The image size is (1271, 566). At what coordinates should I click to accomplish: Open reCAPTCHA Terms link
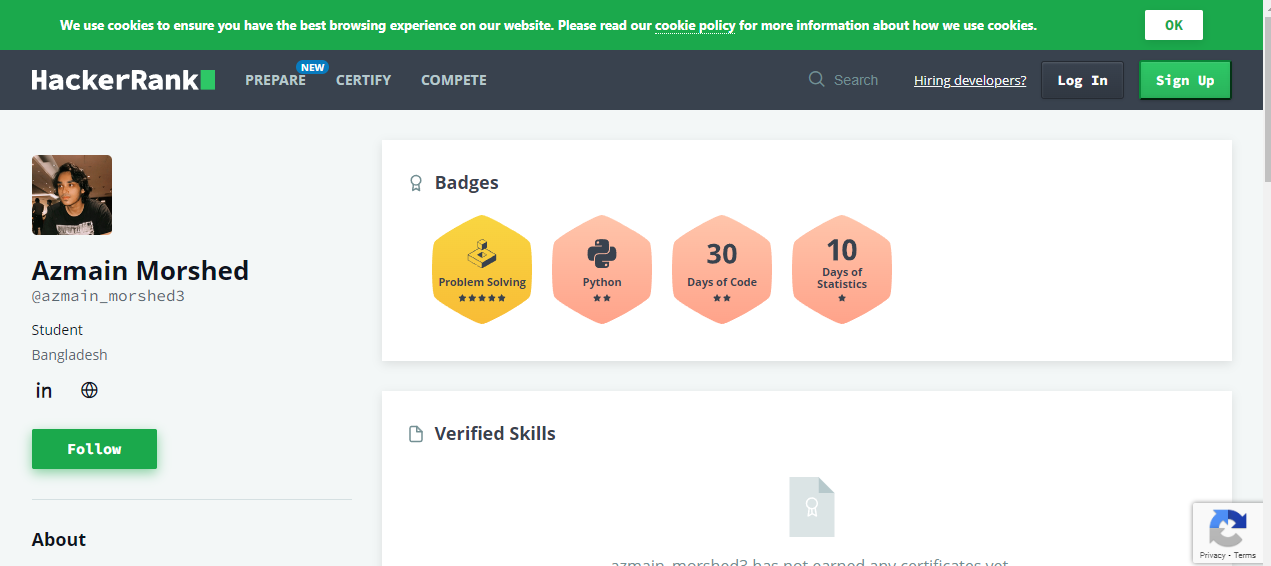pos(1245,555)
